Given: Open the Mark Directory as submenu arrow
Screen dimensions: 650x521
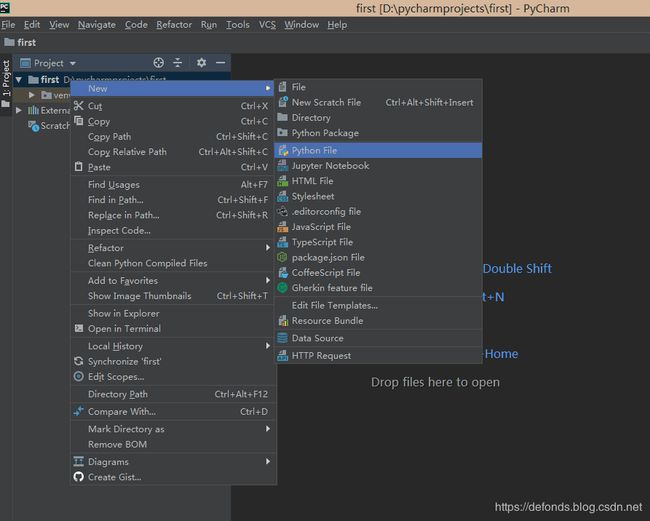Looking at the screenshot, I should [268, 429].
